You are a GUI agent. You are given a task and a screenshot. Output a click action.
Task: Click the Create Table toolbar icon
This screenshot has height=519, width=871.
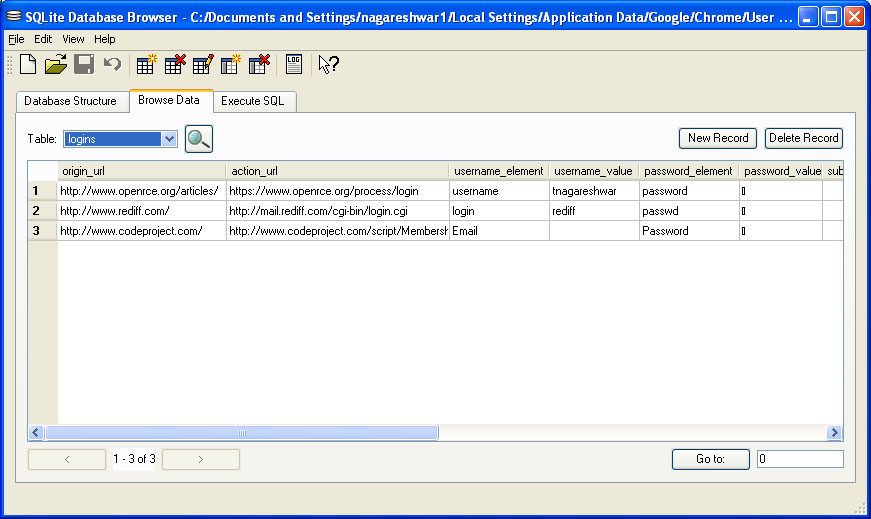(146, 64)
